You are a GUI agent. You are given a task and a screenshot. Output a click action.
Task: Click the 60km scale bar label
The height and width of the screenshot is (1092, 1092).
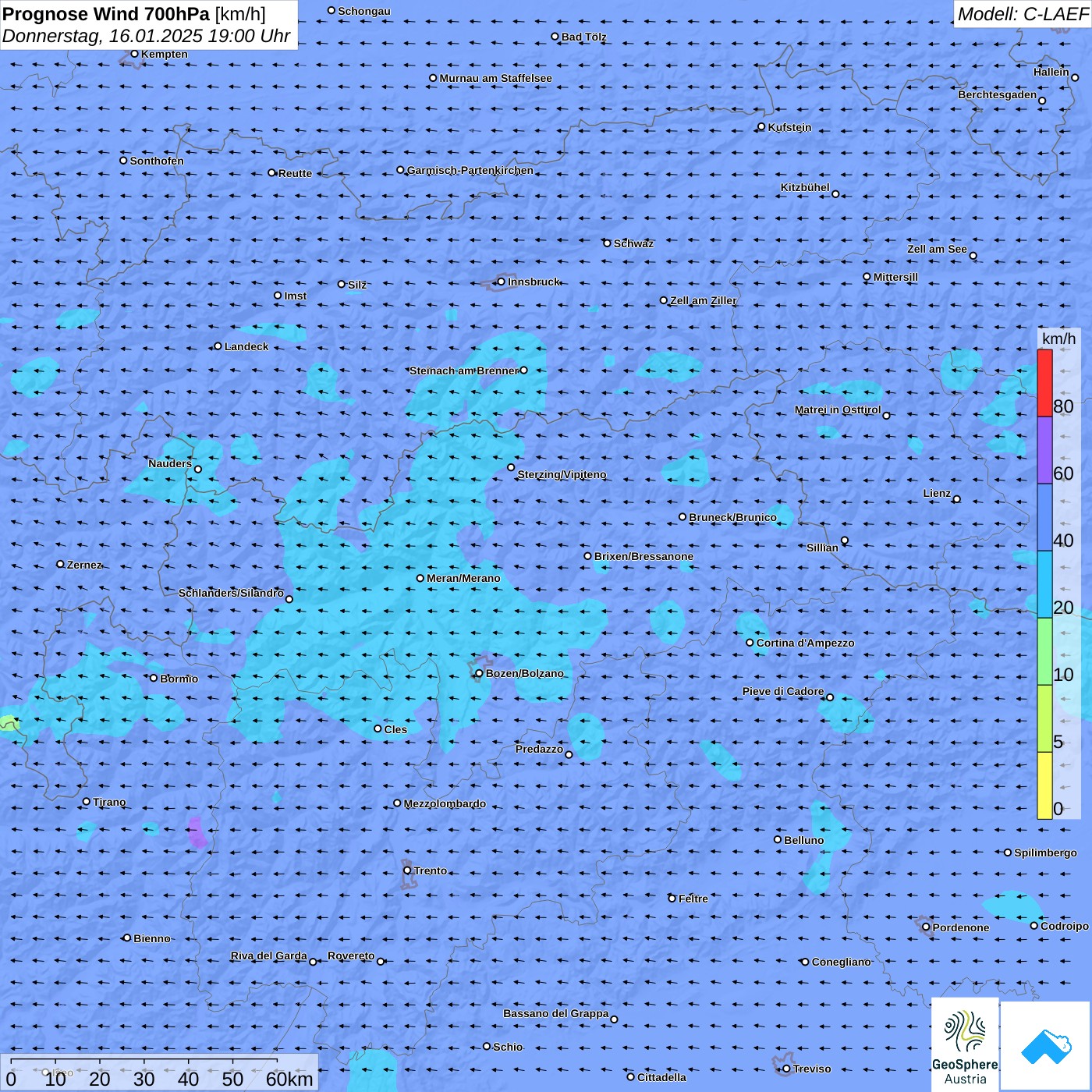289,1079
